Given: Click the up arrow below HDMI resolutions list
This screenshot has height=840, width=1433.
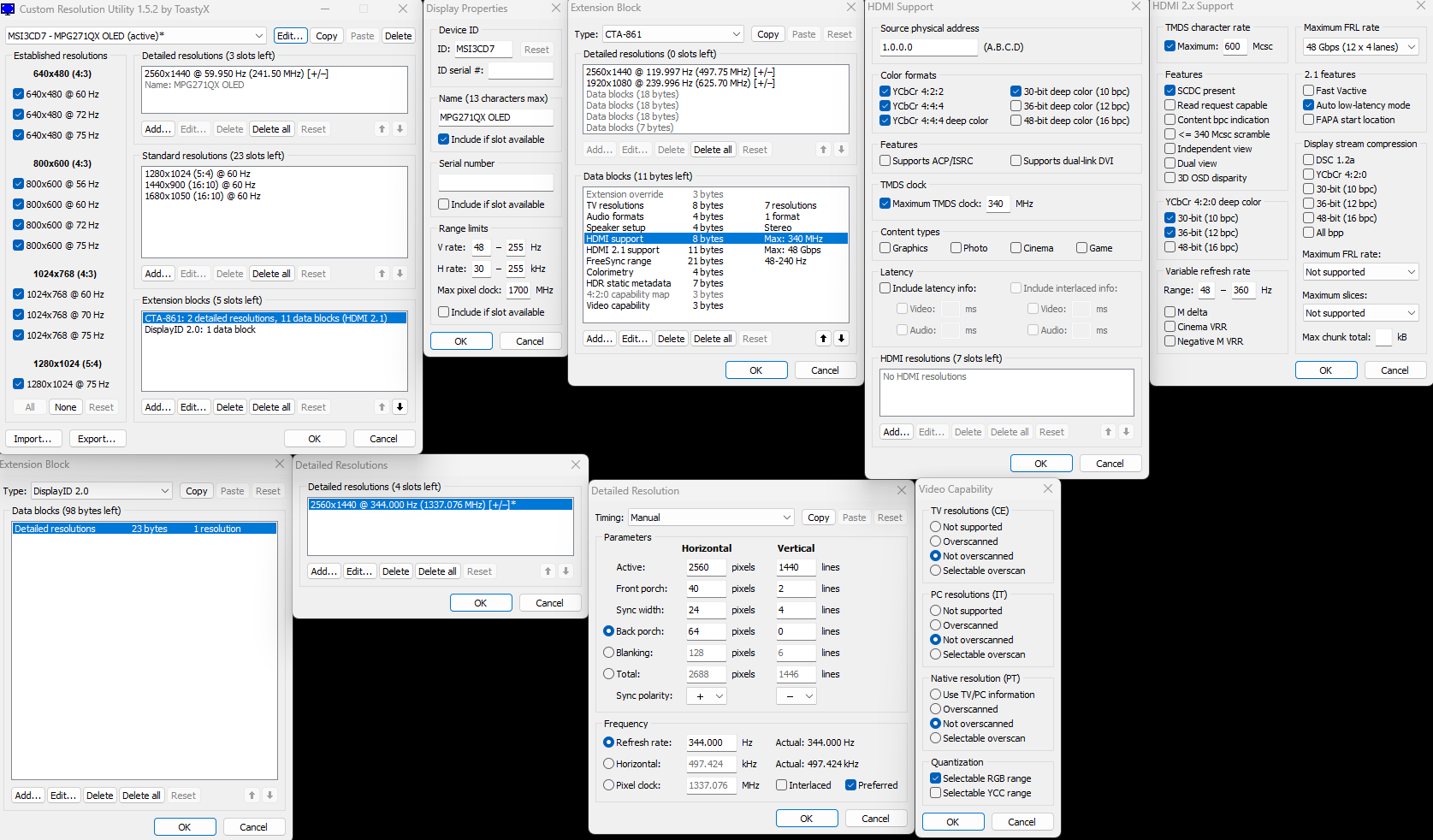Looking at the screenshot, I should point(1108,432).
